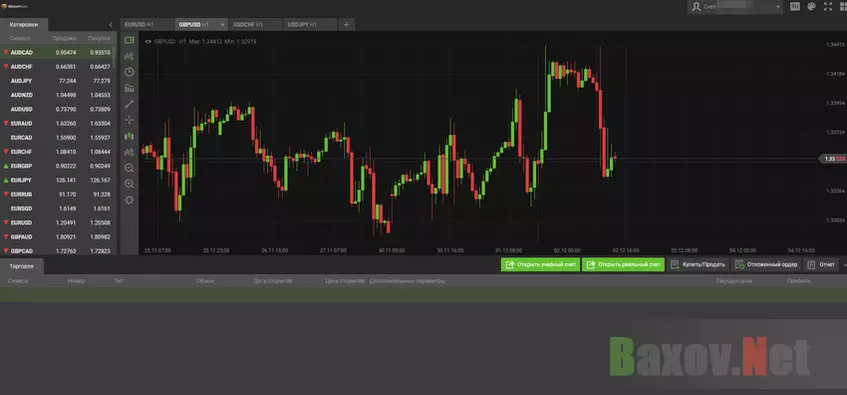The width and height of the screenshot is (847, 395).
Task: Select the EURGBP row in quotes list
Action: point(58,166)
